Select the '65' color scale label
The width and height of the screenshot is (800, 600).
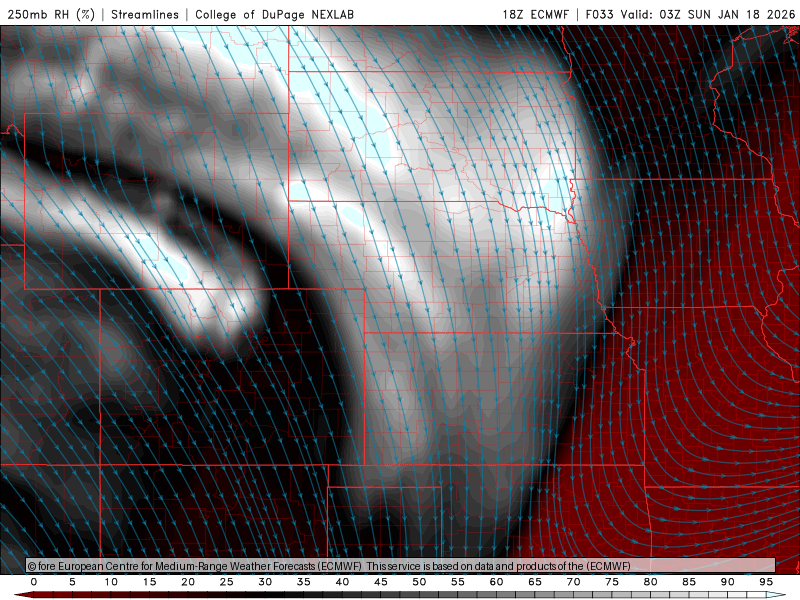point(535,582)
